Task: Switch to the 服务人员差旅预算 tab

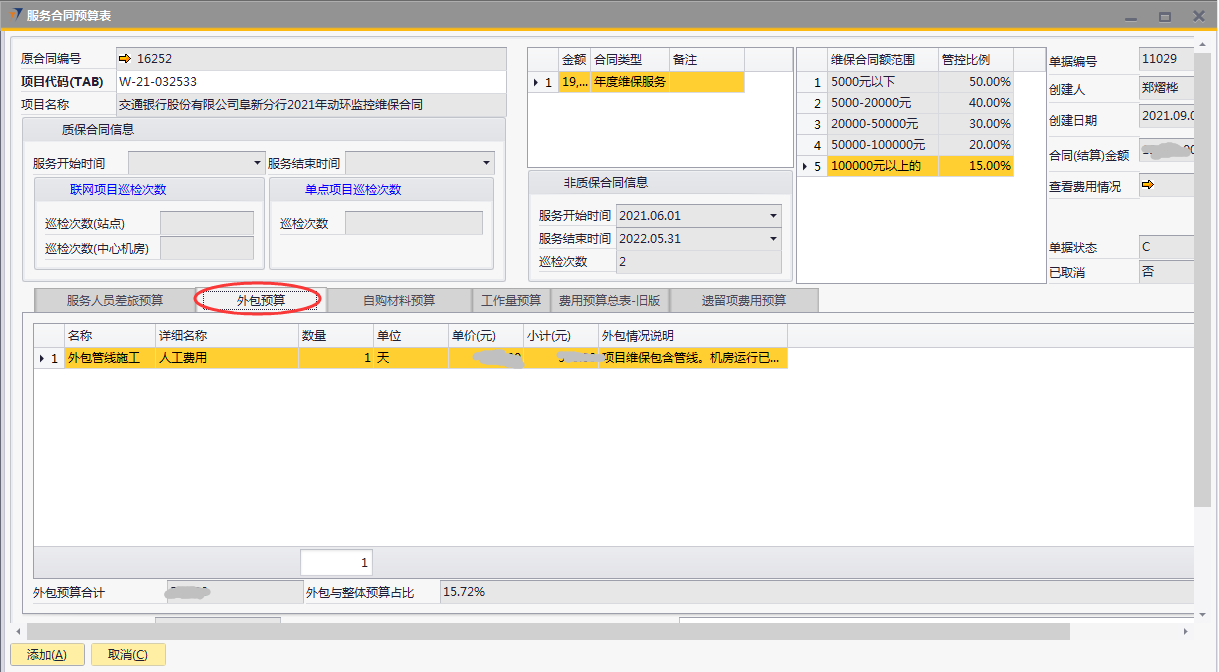Action: (x=115, y=300)
